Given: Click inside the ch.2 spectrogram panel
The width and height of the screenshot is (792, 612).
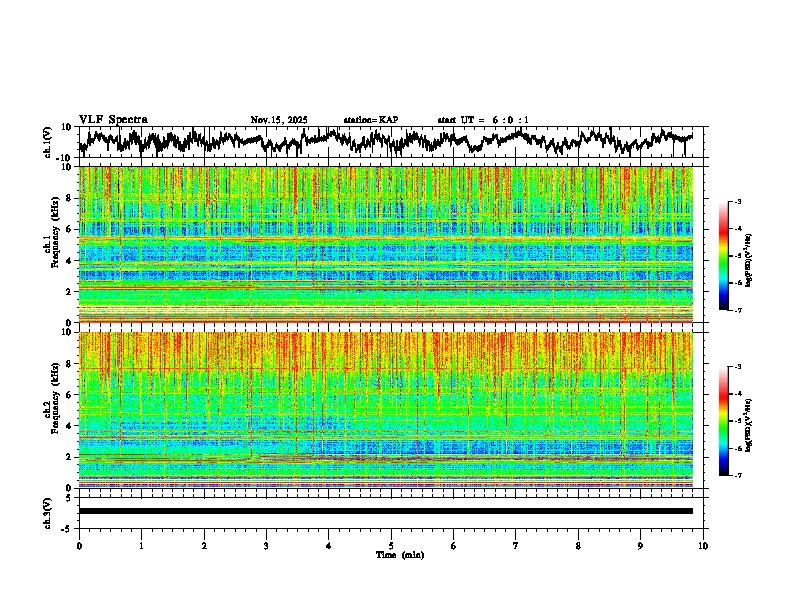Looking at the screenshot, I should [386, 410].
